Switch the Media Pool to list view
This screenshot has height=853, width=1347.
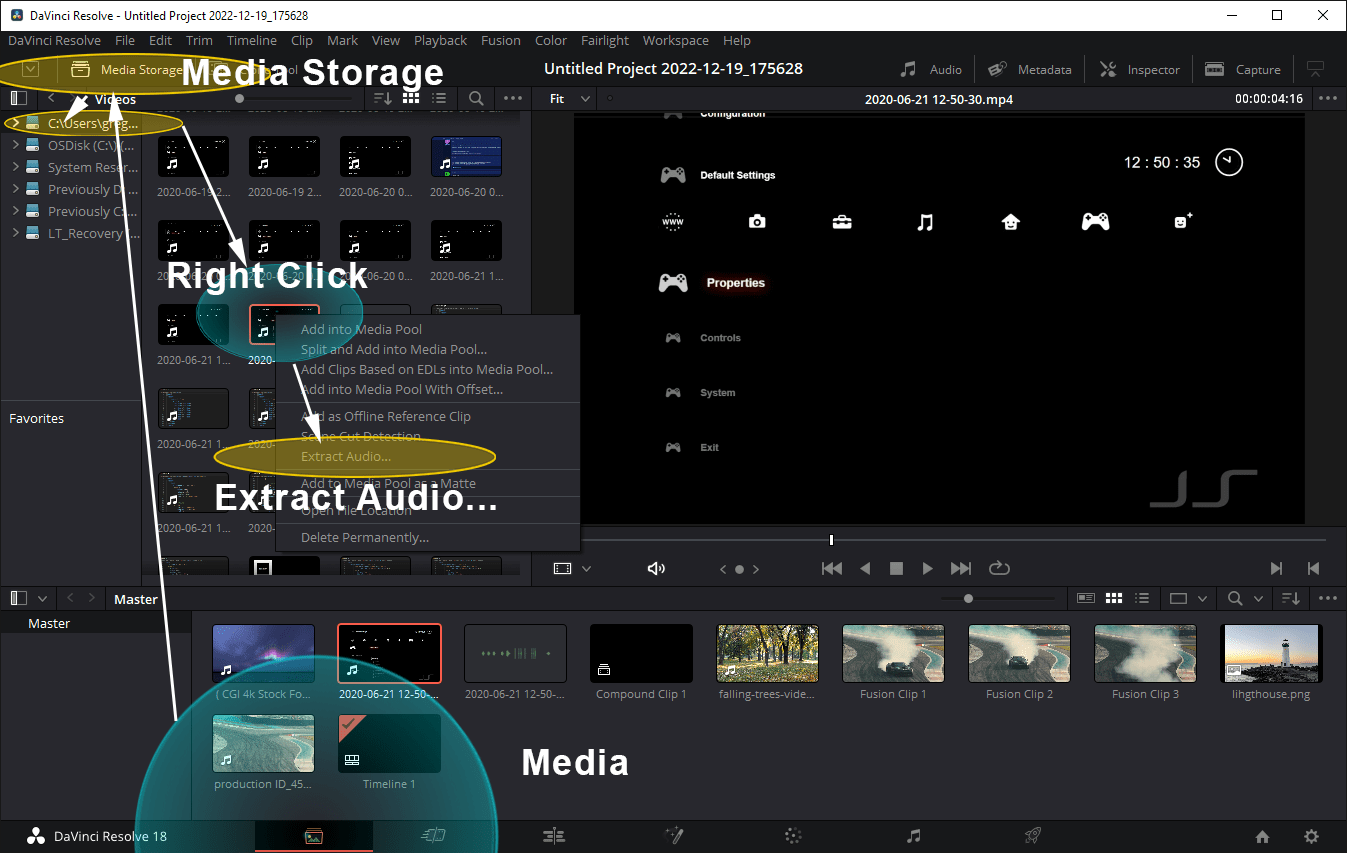[1142, 598]
